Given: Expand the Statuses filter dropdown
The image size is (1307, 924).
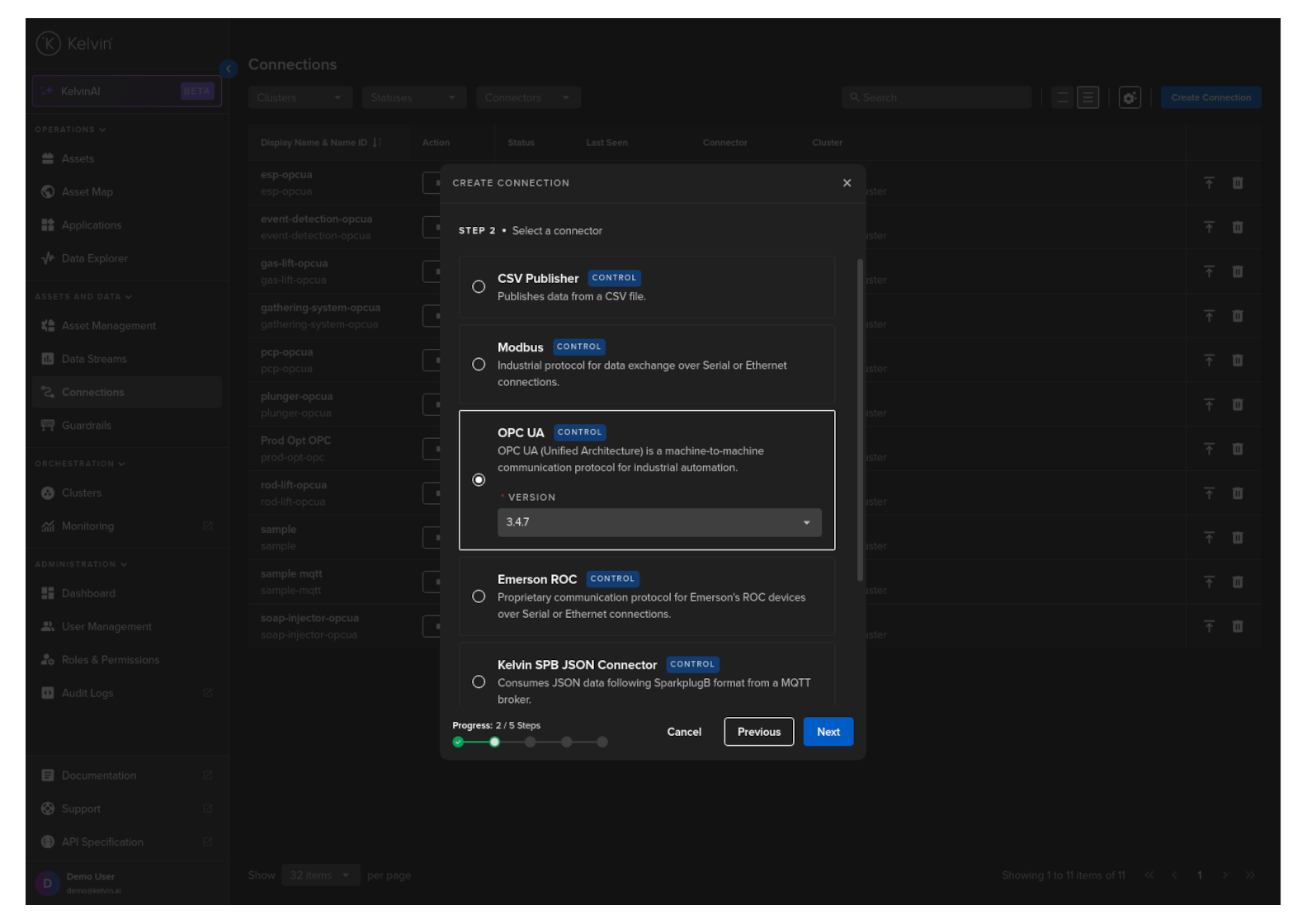Looking at the screenshot, I should [413, 97].
